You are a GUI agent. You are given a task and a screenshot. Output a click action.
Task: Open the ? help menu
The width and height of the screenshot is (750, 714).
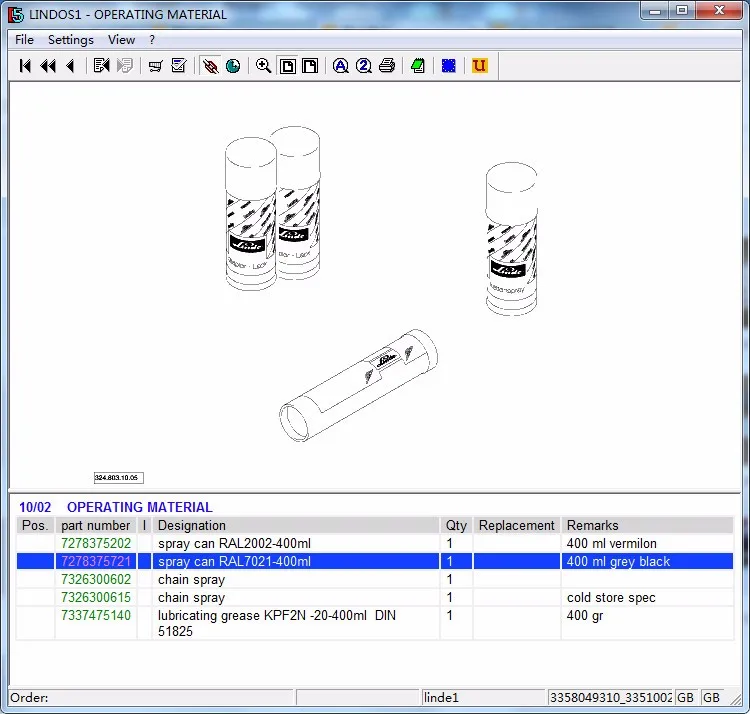click(x=152, y=40)
